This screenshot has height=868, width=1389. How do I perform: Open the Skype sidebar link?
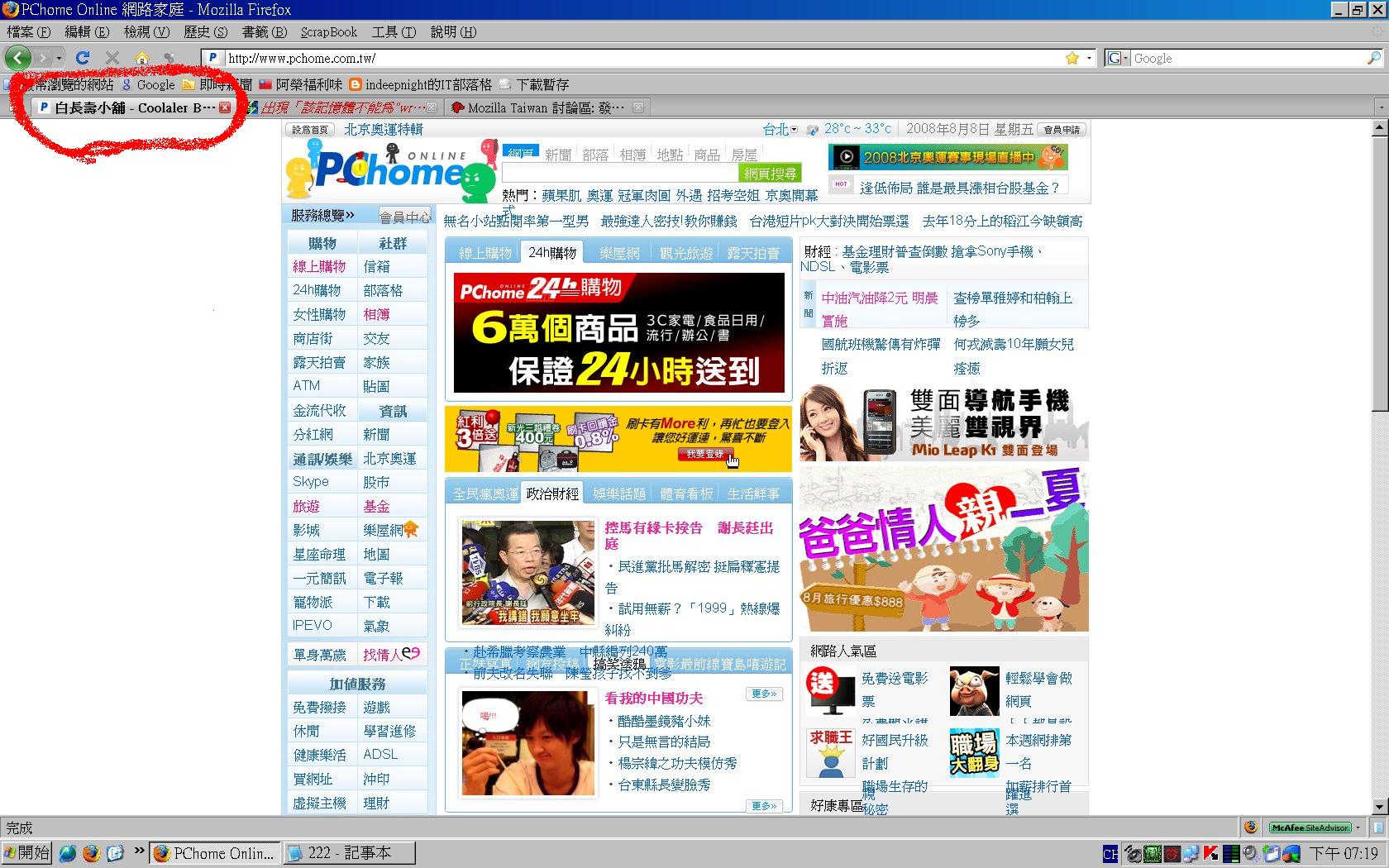click(x=311, y=482)
